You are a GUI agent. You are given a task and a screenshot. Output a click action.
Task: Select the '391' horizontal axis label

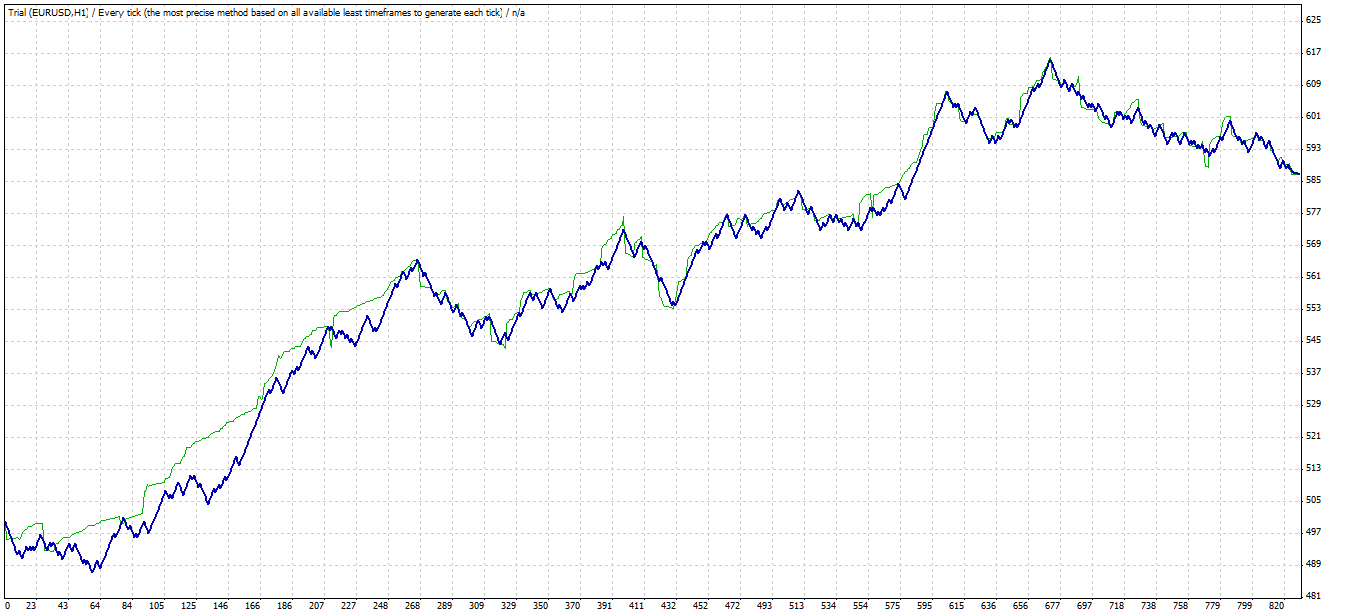click(x=604, y=606)
